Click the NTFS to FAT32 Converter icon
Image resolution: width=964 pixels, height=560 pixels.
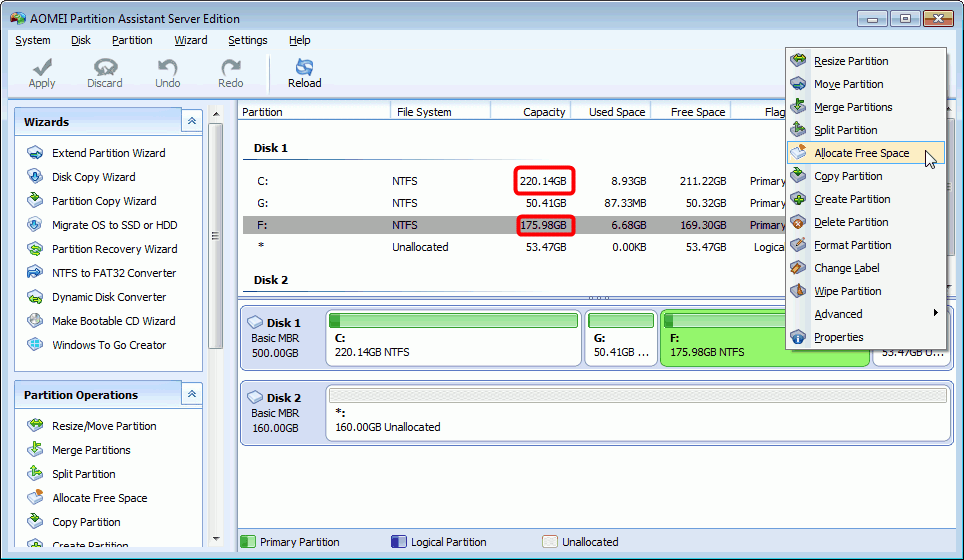(35, 272)
